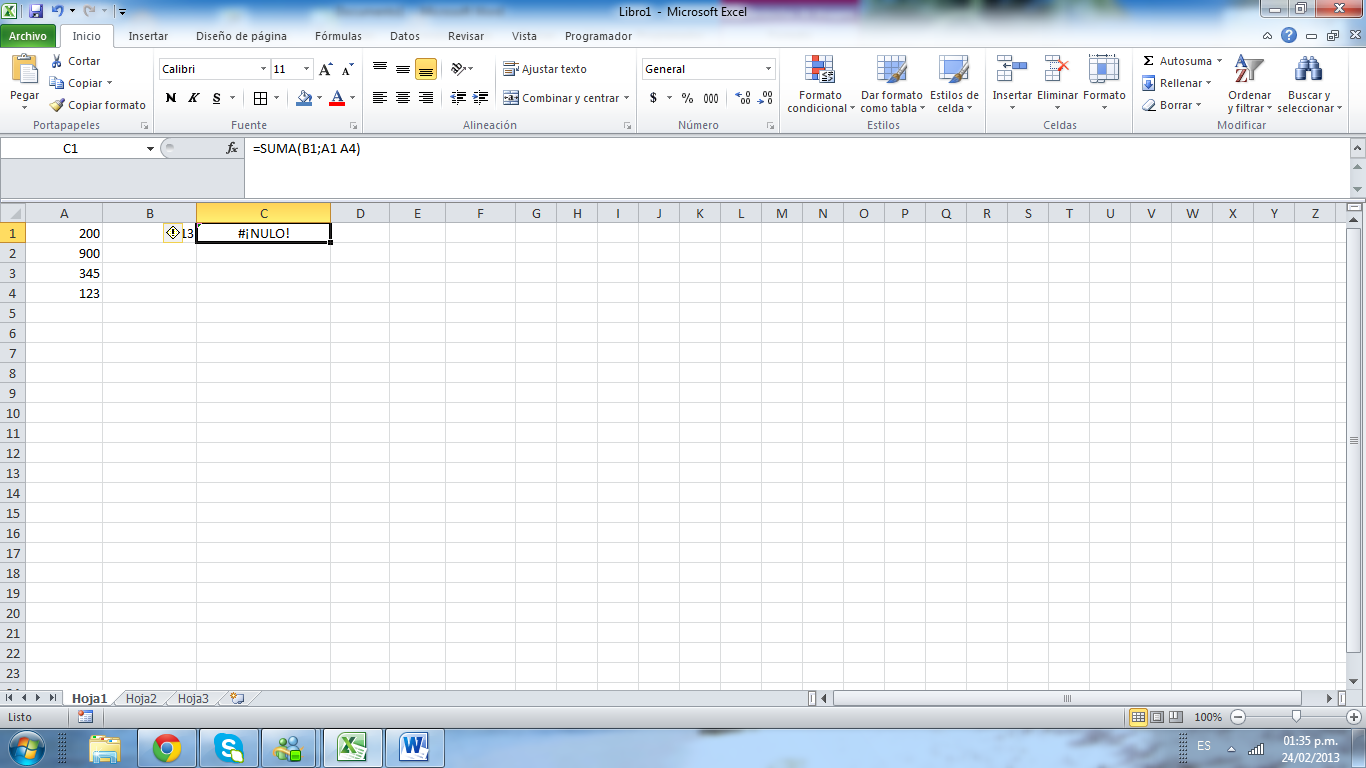Click the Copiar formato paintbrush
This screenshot has width=1366, height=768.
58,105
